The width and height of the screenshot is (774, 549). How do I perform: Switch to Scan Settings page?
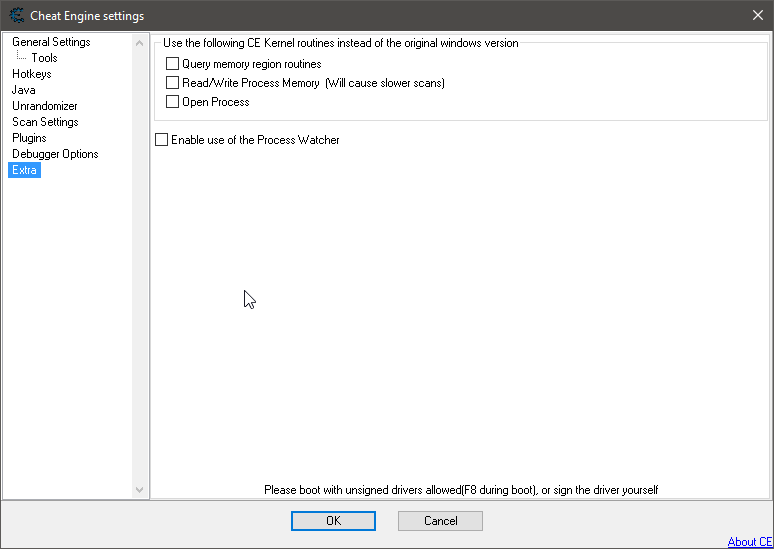point(45,122)
